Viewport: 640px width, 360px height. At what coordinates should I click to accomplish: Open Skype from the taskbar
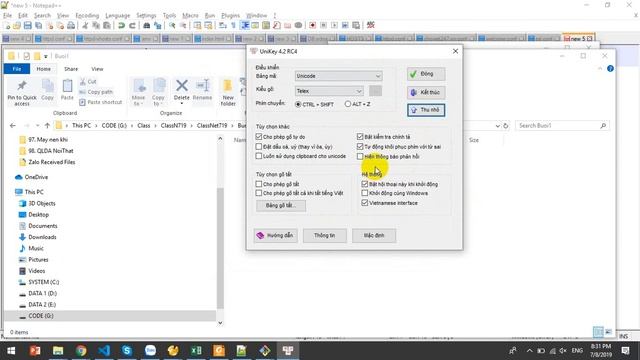point(127,350)
